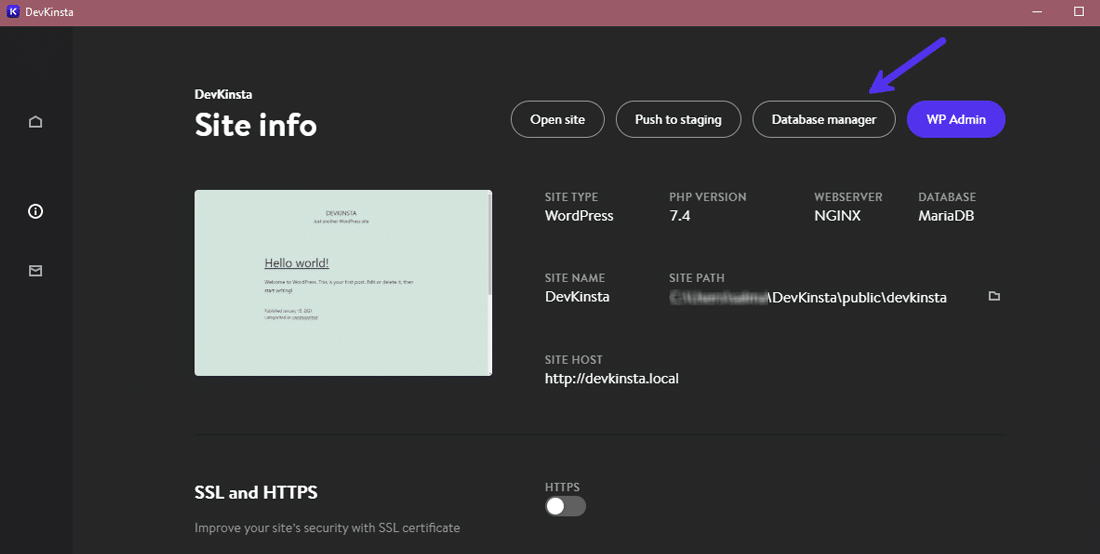
Task: Click Hello world! title in preview
Action: pyautogui.click(x=296, y=263)
